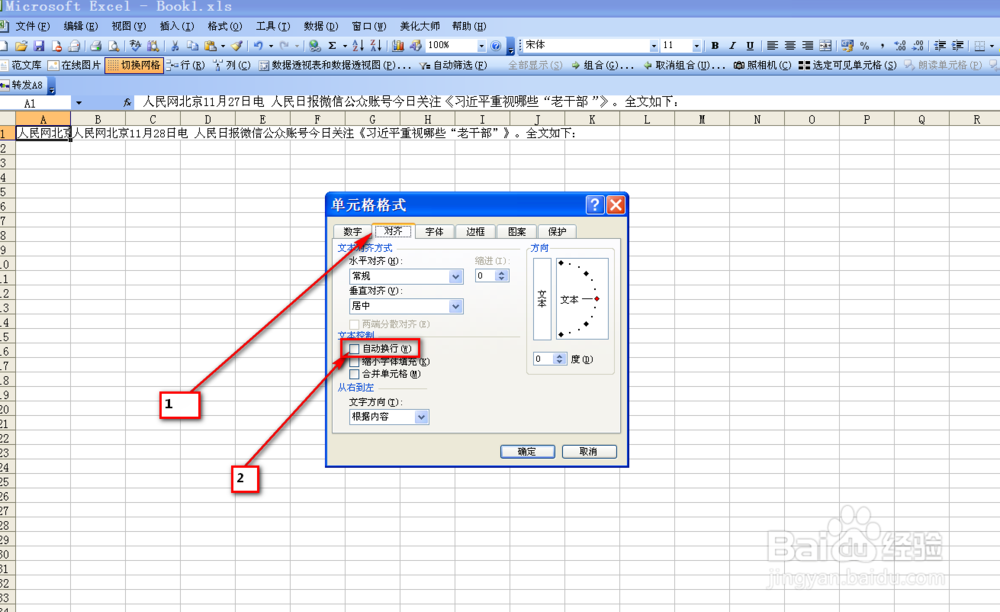This screenshot has width=1000, height=612.
Task: Toggle gridlines with 切换网格 button
Action: [x=135, y=65]
